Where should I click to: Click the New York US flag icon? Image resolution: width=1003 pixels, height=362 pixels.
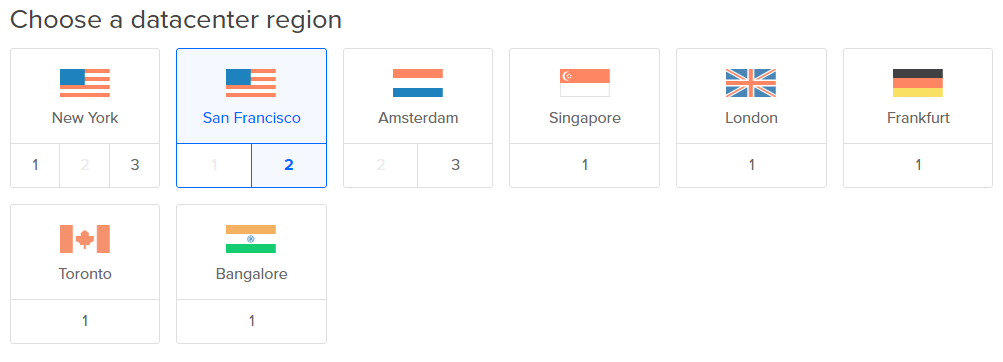pos(85,83)
